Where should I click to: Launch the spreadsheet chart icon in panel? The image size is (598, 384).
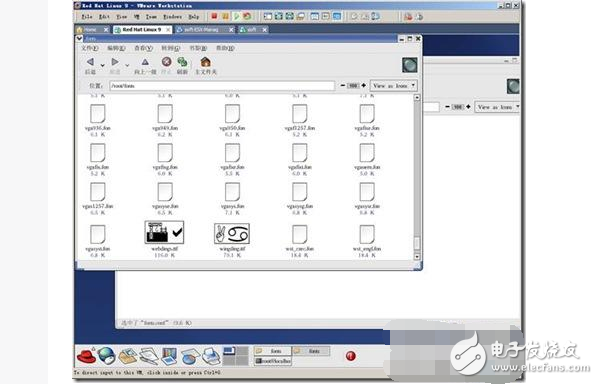tap(190, 357)
